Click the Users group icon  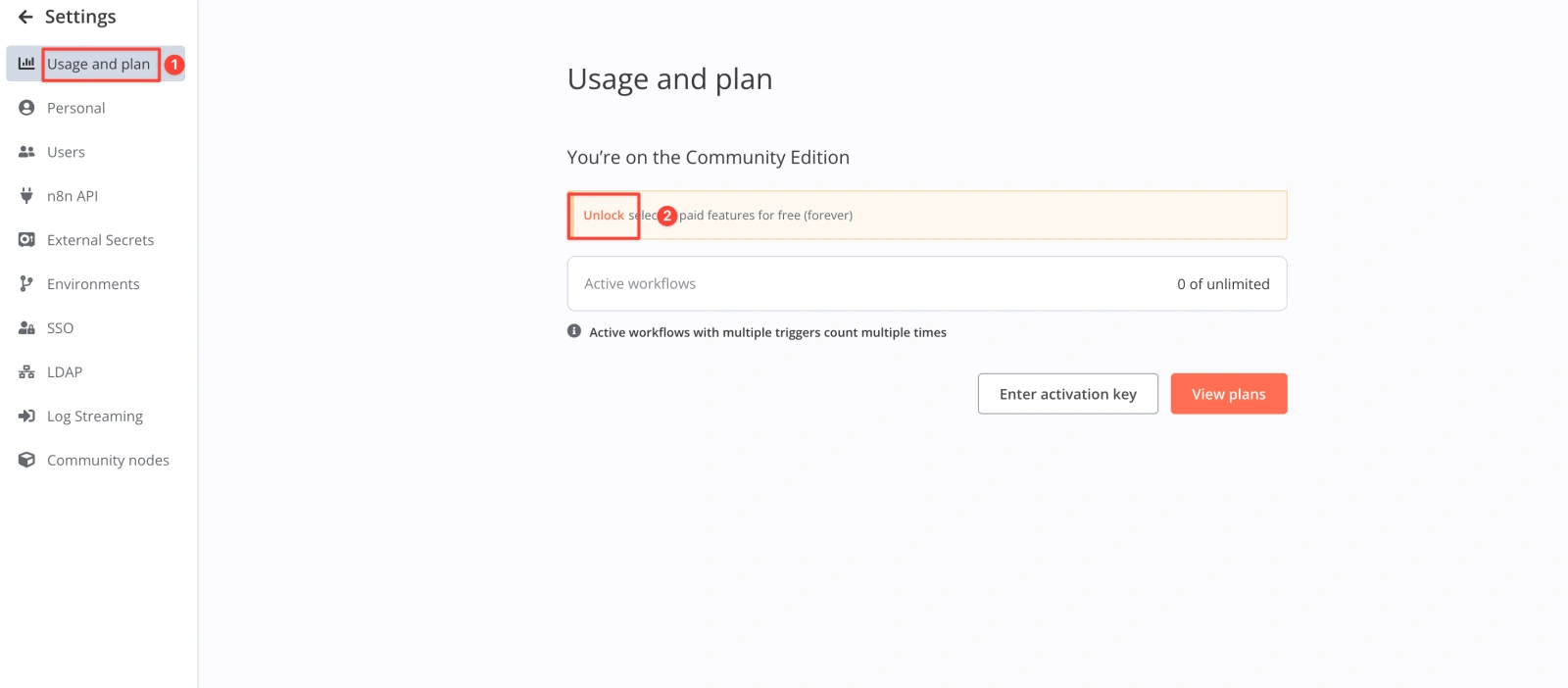pyautogui.click(x=26, y=152)
